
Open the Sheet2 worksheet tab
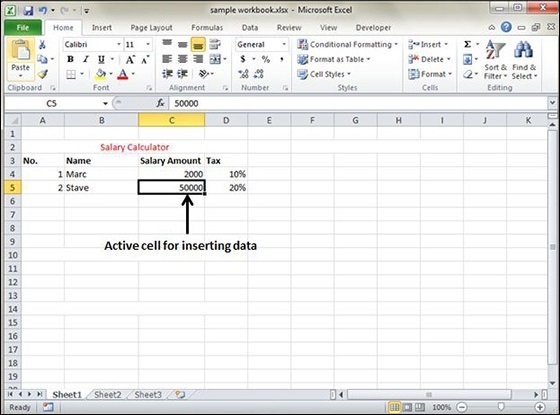(x=108, y=395)
